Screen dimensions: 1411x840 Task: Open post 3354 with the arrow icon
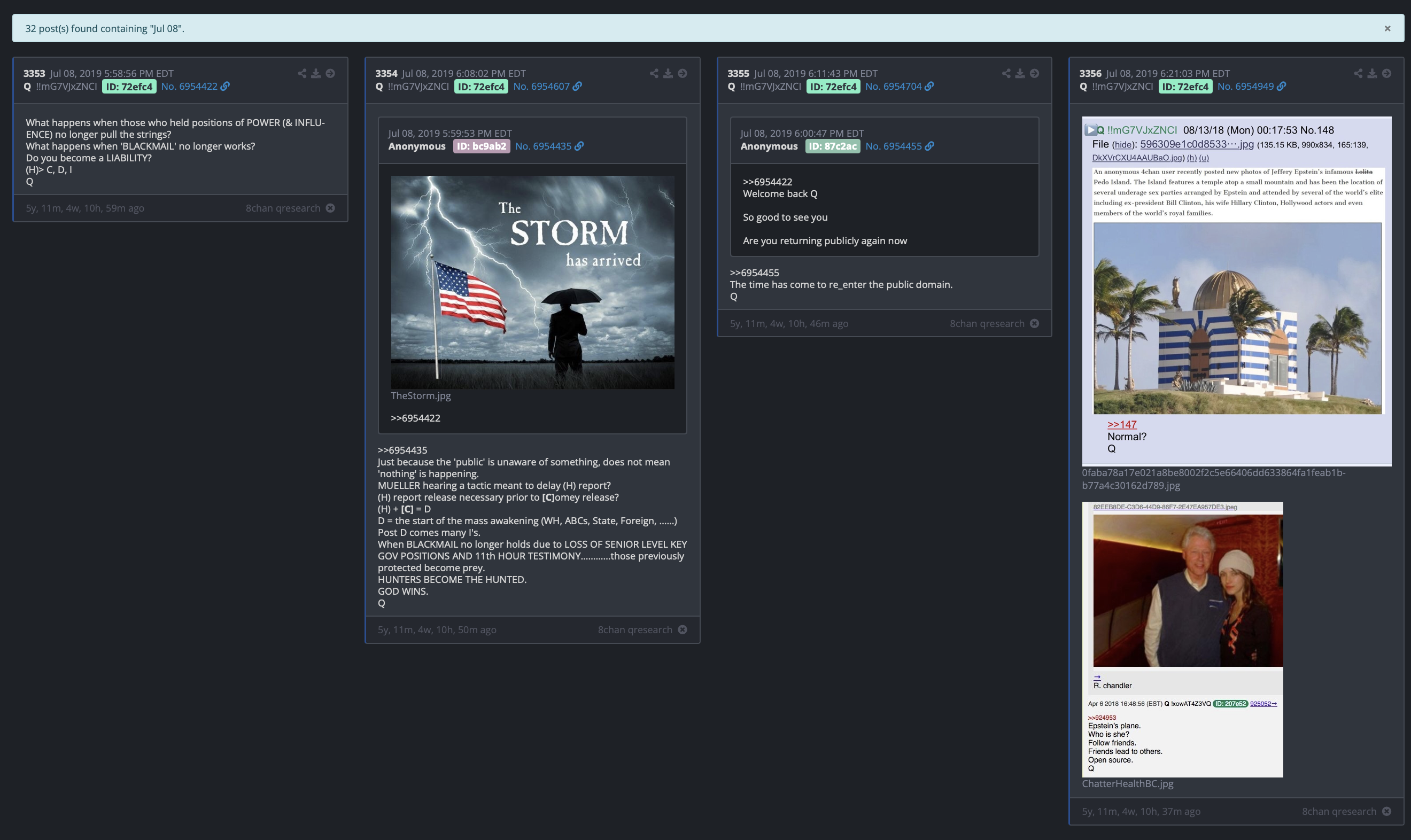(683, 74)
